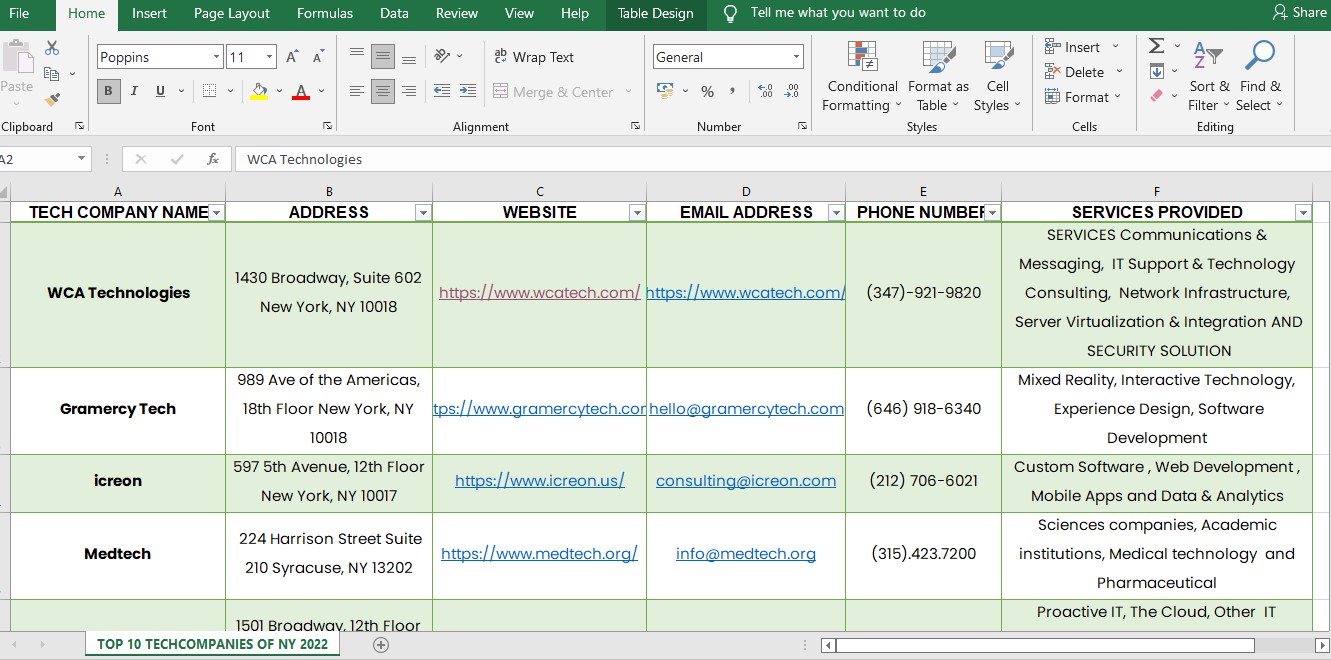The image size is (1331, 660).
Task: Open the Clear eraser icon
Action: [x=1157, y=96]
